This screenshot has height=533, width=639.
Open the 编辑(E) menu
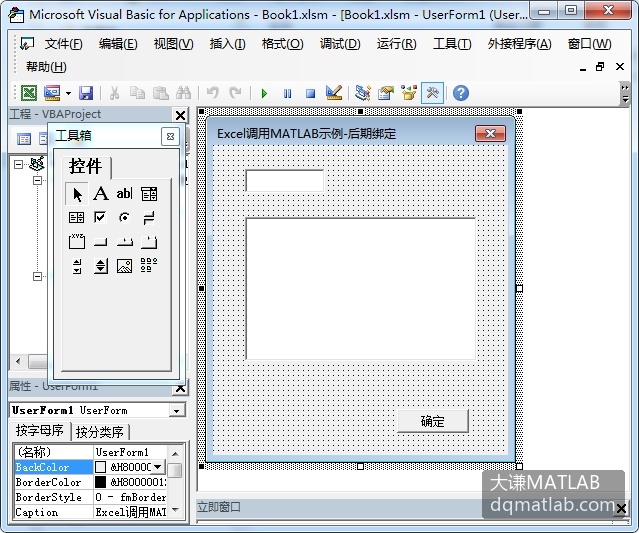[x=118, y=44]
